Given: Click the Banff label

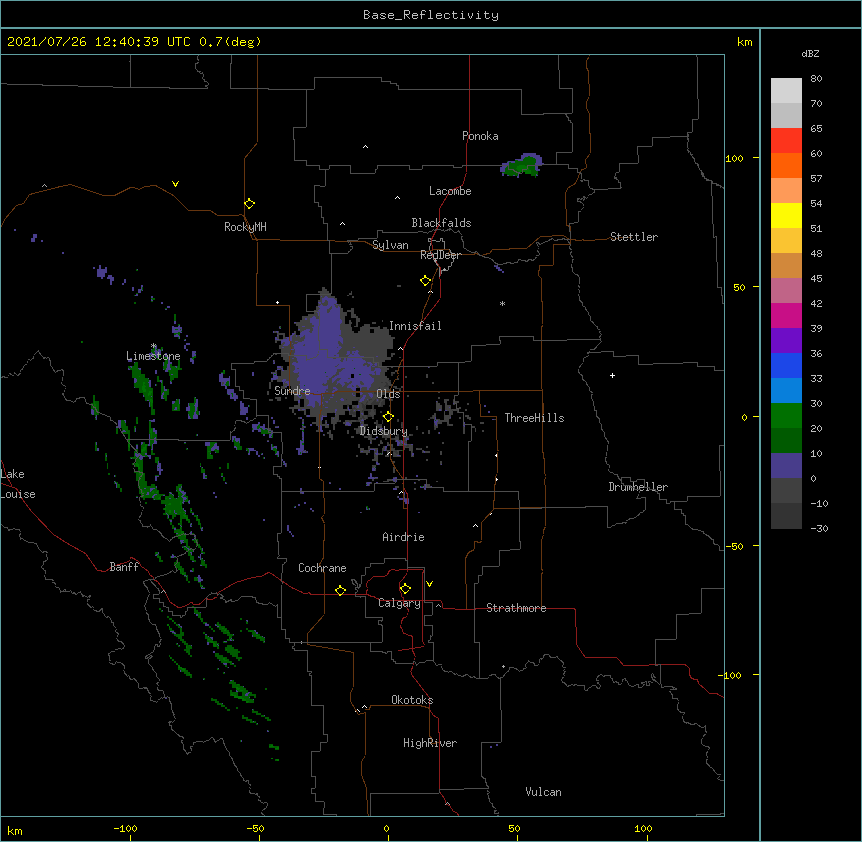Looking at the screenshot, I should click(124, 567).
